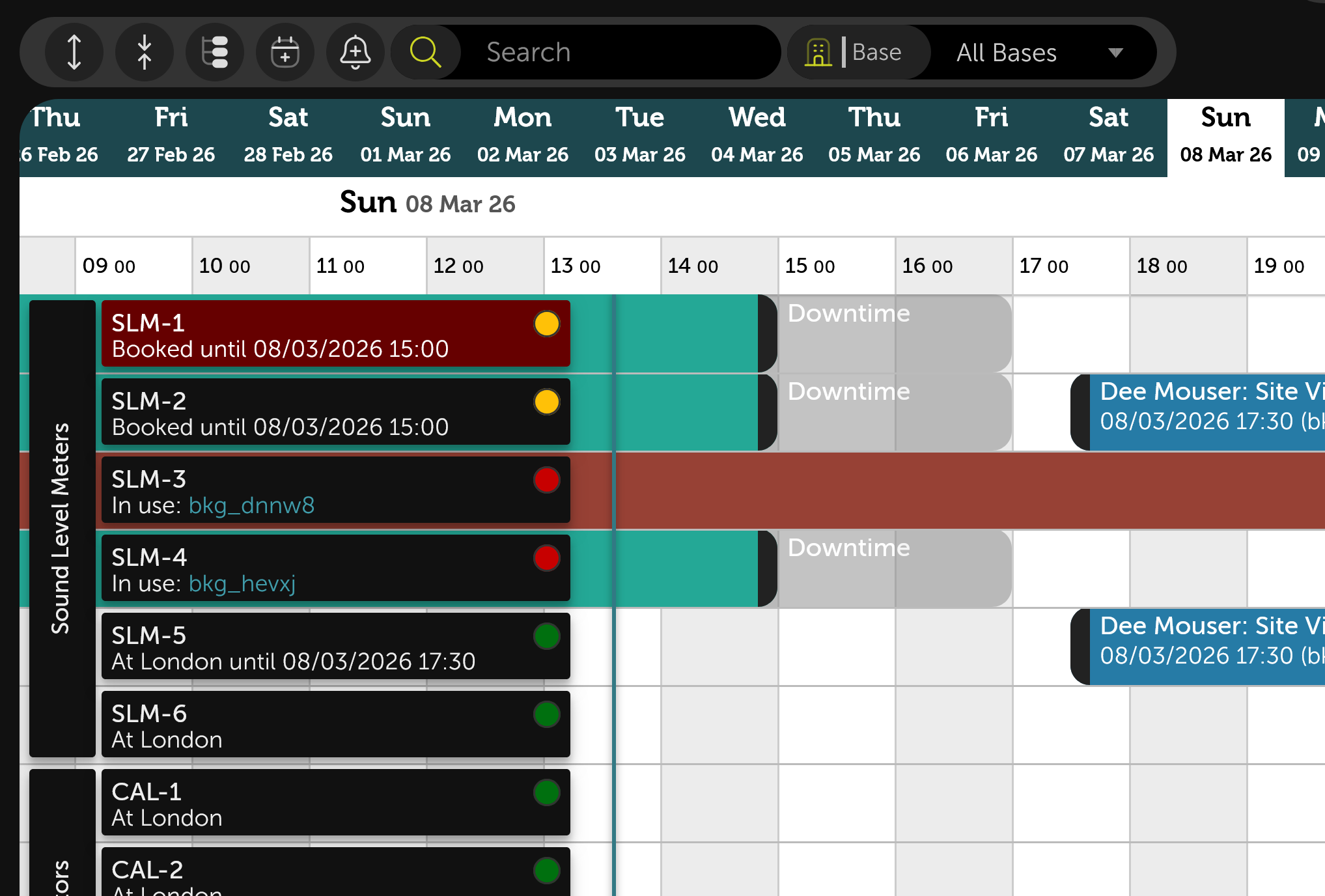Image resolution: width=1325 pixels, height=896 pixels.
Task: Select the collapse rows icon
Action: point(145,52)
